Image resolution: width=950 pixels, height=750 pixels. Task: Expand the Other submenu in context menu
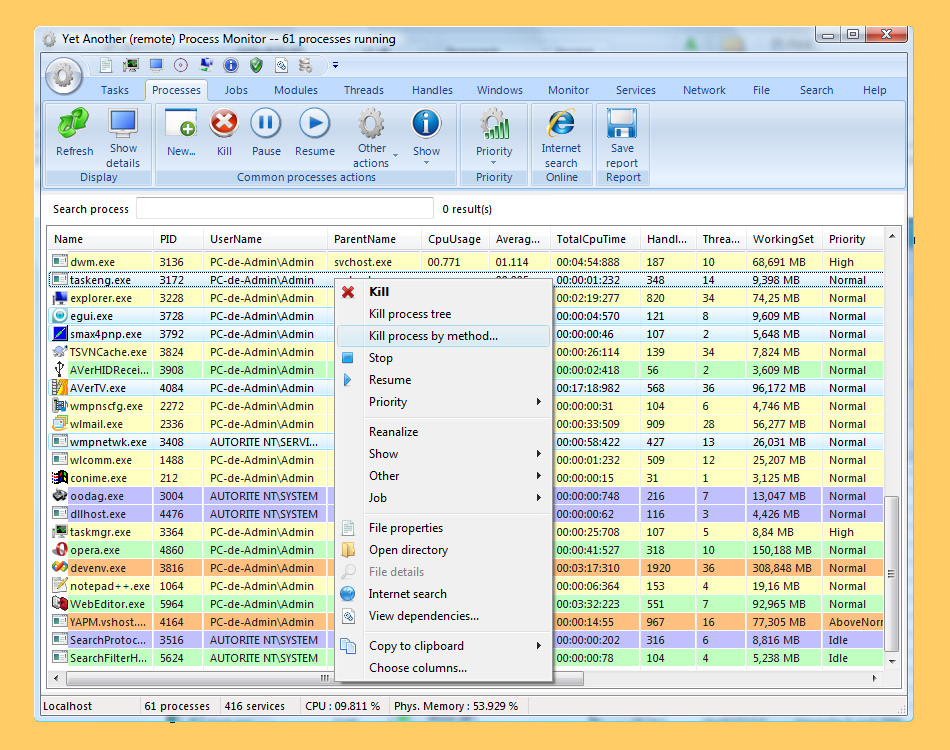(x=443, y=476)
